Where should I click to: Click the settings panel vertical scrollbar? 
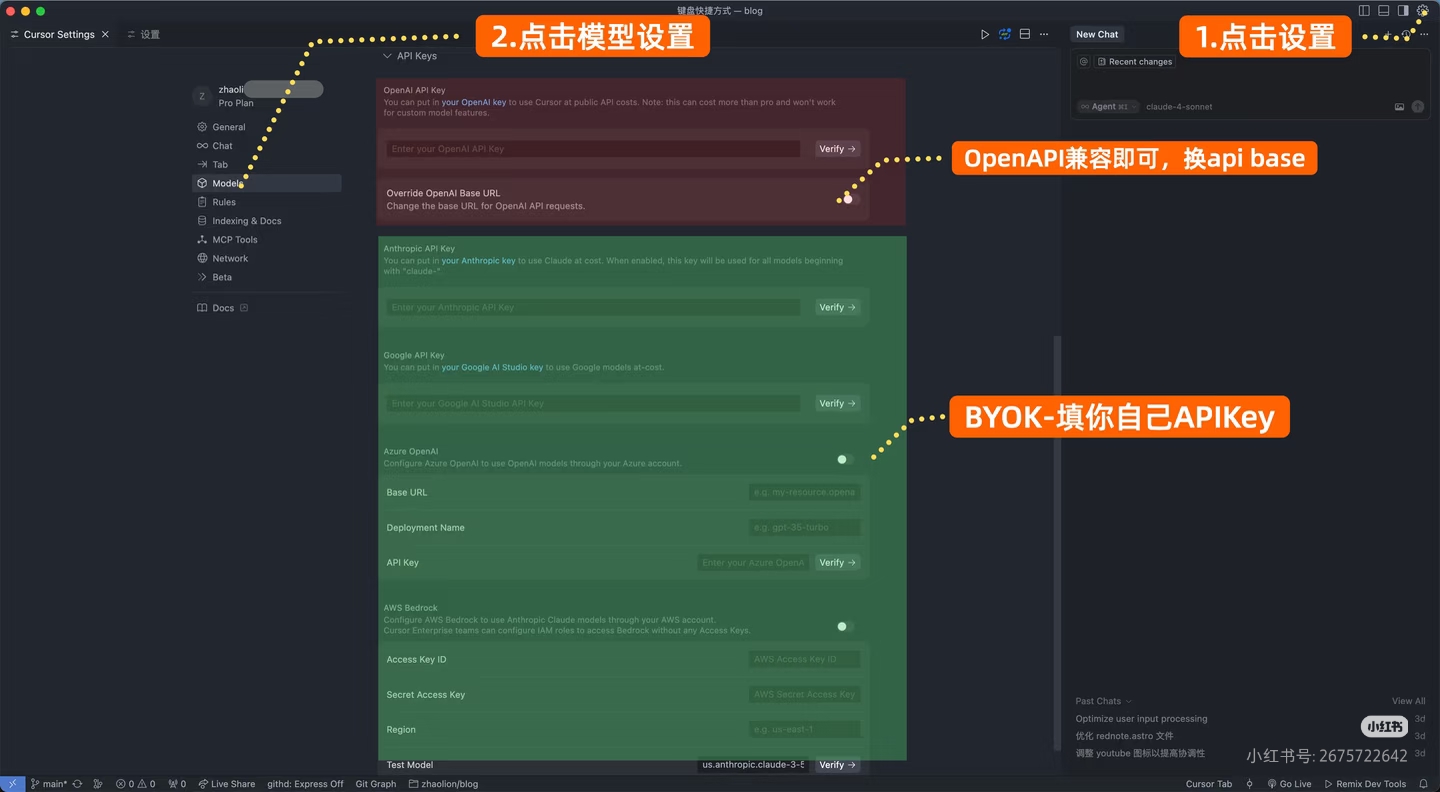(x=1057, y=543)
